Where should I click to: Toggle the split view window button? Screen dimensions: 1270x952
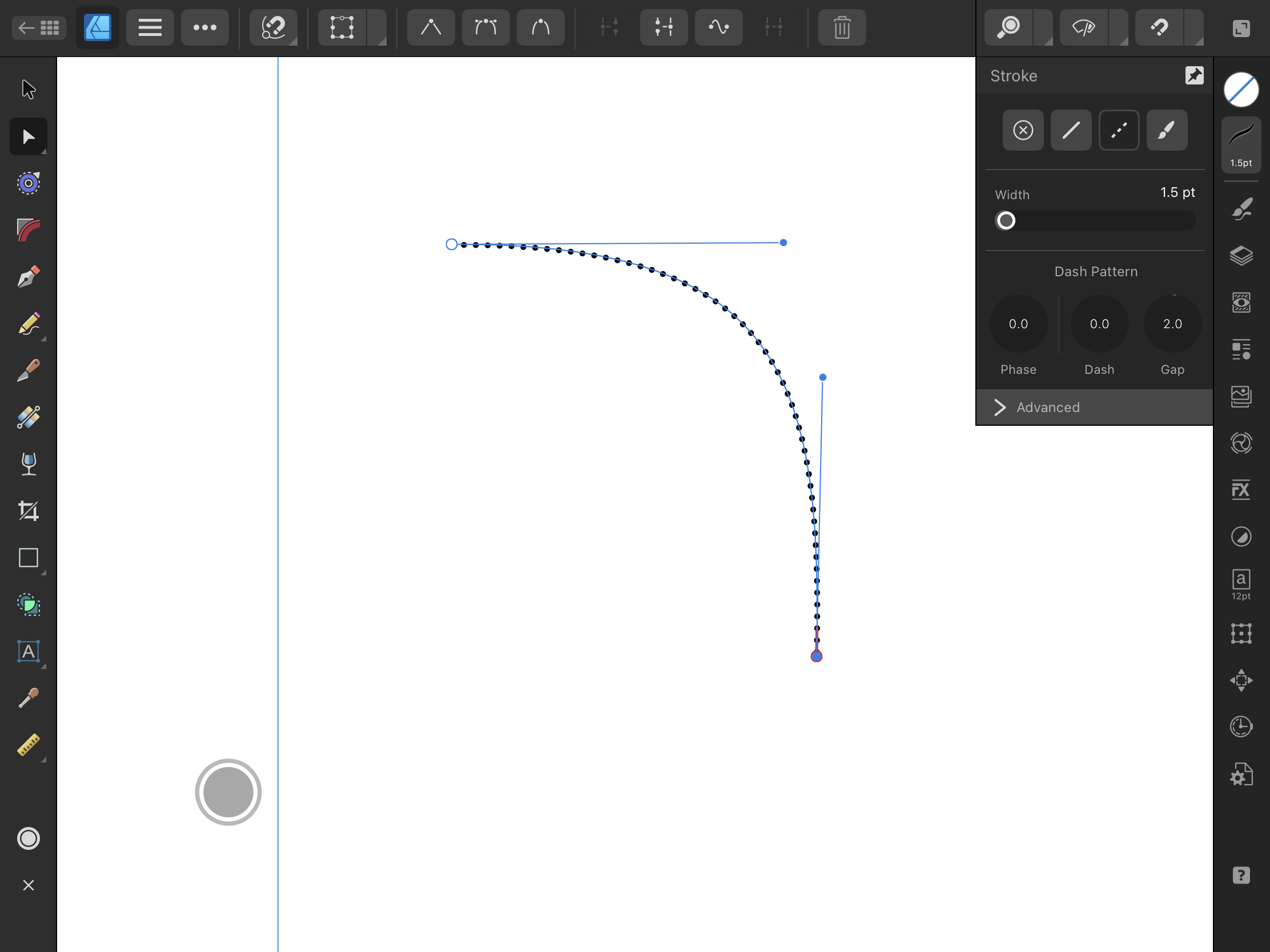tap(1241, 28)
